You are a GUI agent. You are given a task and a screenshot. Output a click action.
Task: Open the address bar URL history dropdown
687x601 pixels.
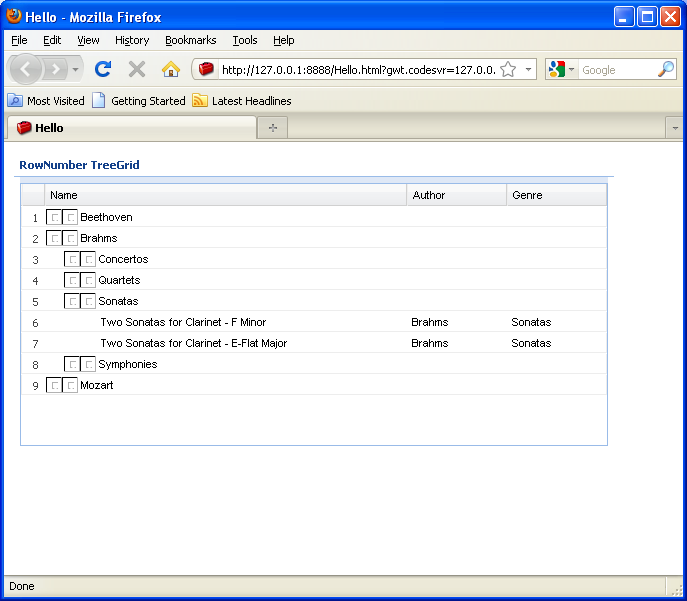[x=528, y=69]
